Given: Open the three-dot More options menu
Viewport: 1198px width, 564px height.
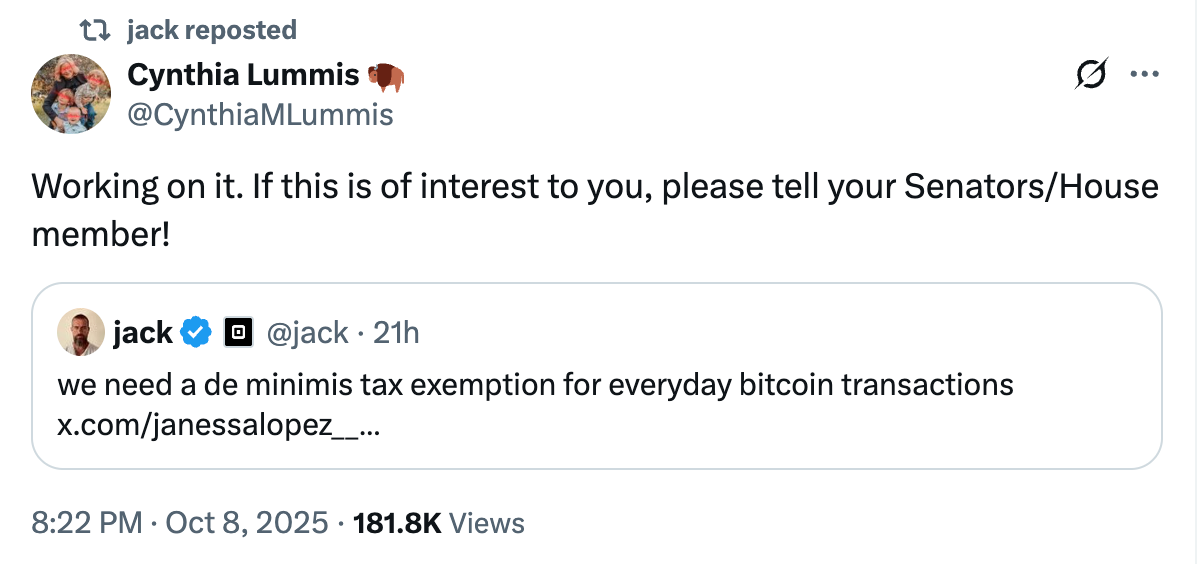Looking at the screenshot, I should coord(1144,74).
